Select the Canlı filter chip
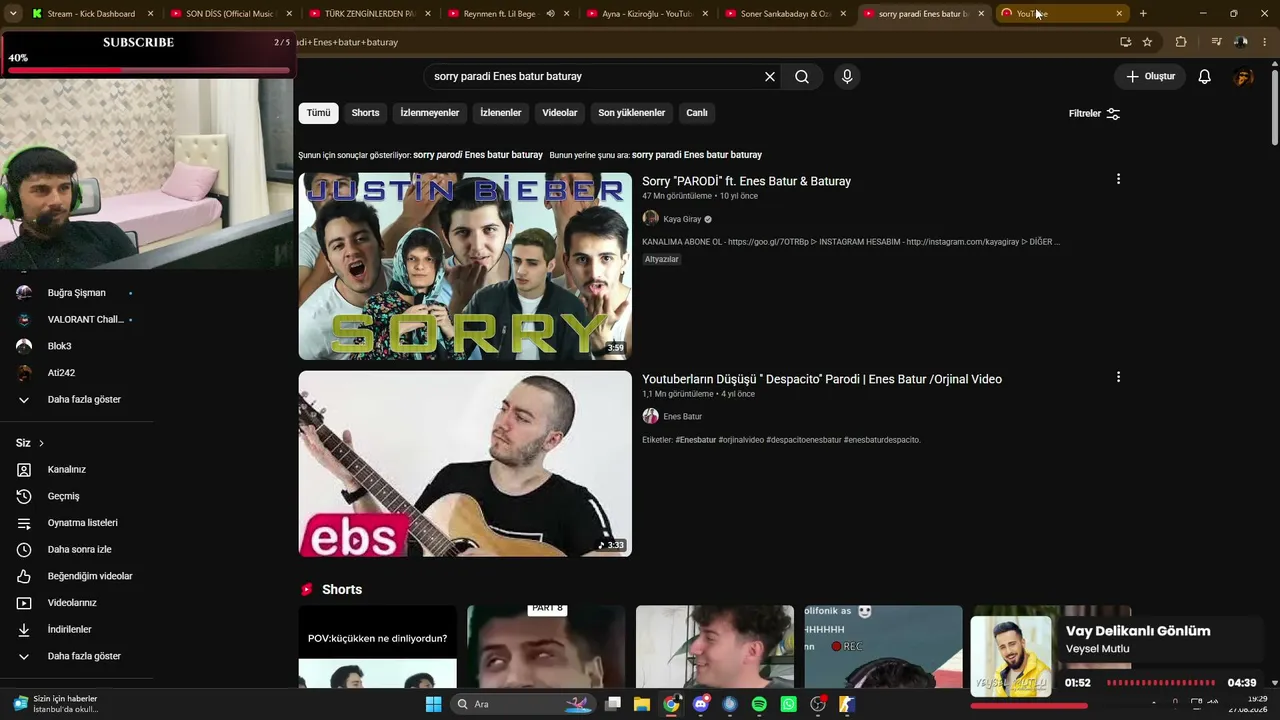Image resolution: width=1280 pixels, height=720 pixels. [x=697, y=113]
